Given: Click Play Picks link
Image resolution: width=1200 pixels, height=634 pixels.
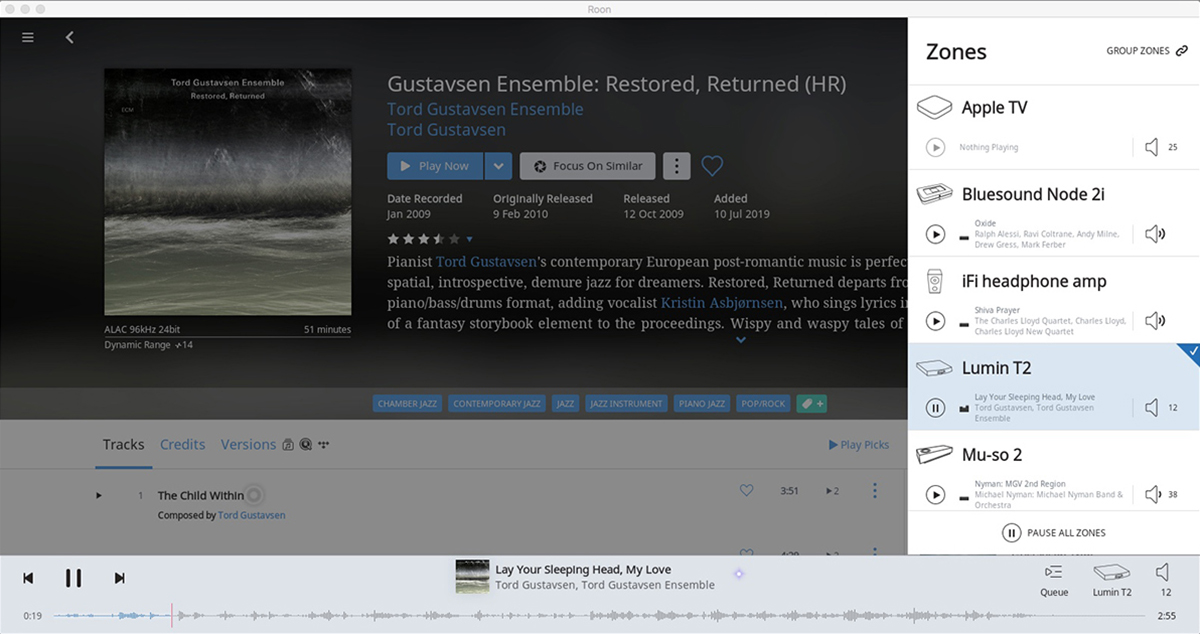Looking at the screenshot, I should (859, 445).
